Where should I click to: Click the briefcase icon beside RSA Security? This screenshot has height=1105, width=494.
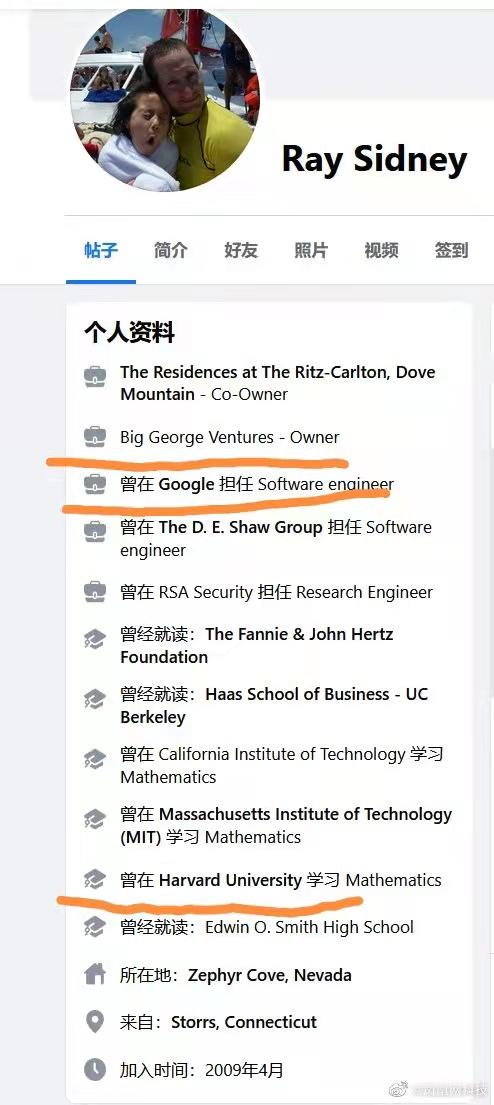pyautogui.click(x=95, y=591)
